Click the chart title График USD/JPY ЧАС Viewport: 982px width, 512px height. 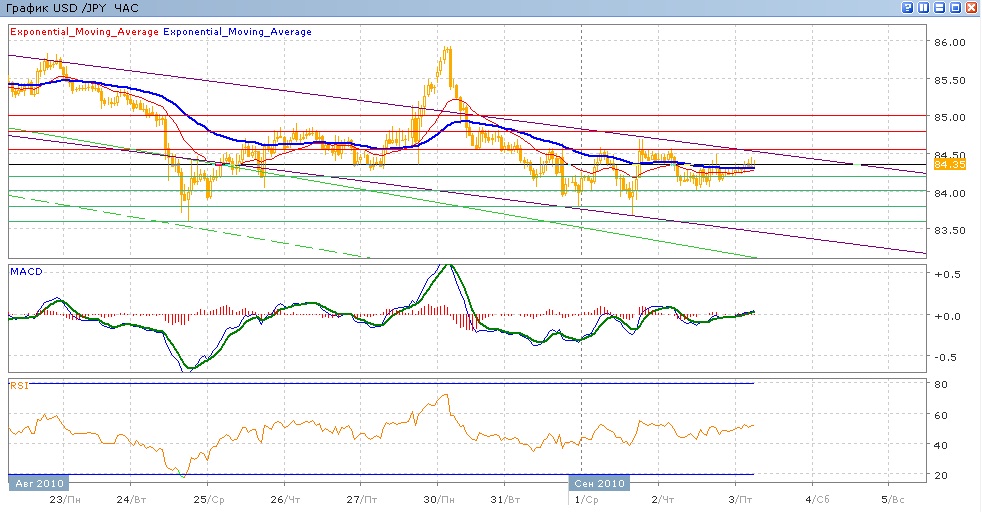[72, 8]
